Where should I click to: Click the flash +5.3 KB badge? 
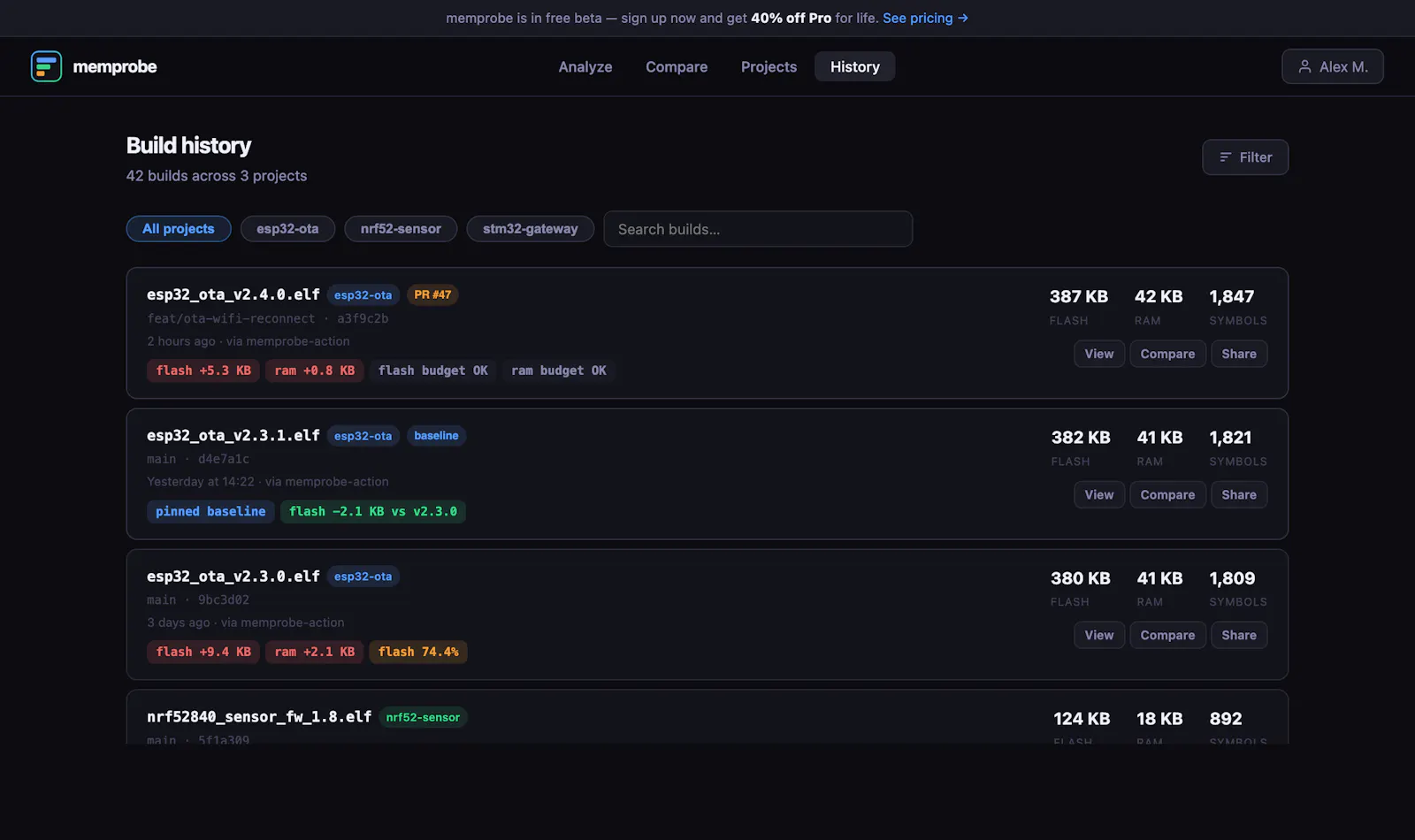pyautogui.click(x=203, y=370)
